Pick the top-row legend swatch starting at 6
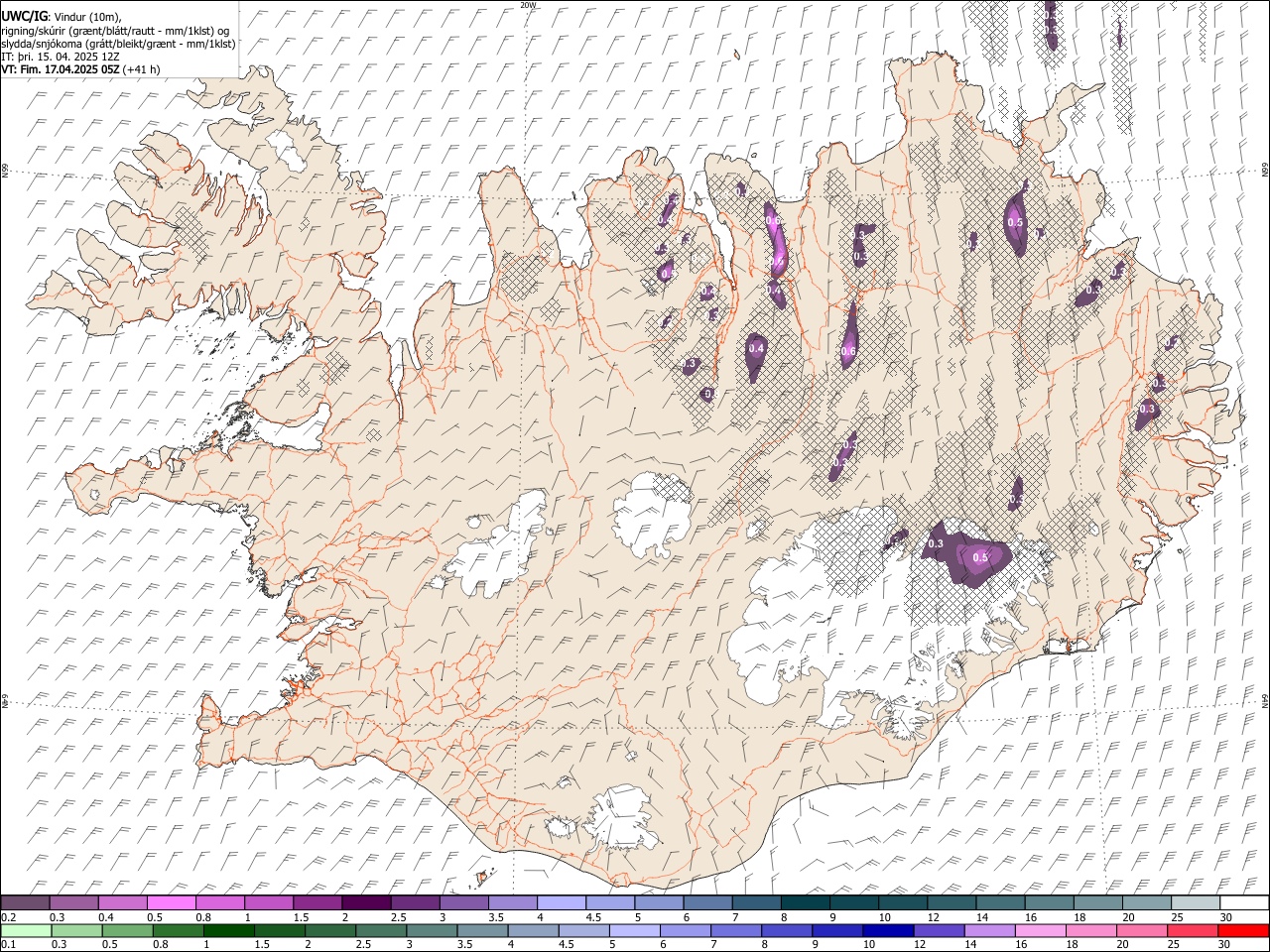The width and height of the screenshot is (1270, 952). tap(707, 902)
